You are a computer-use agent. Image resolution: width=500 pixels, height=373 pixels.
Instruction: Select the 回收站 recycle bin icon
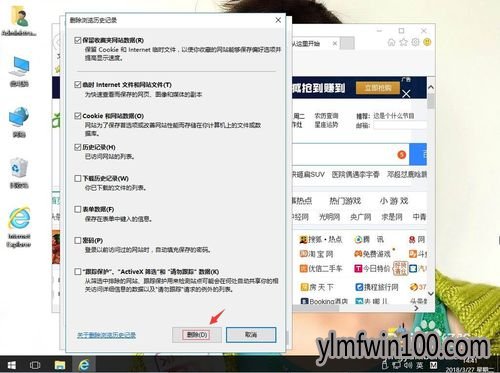[x=19, y=173]
